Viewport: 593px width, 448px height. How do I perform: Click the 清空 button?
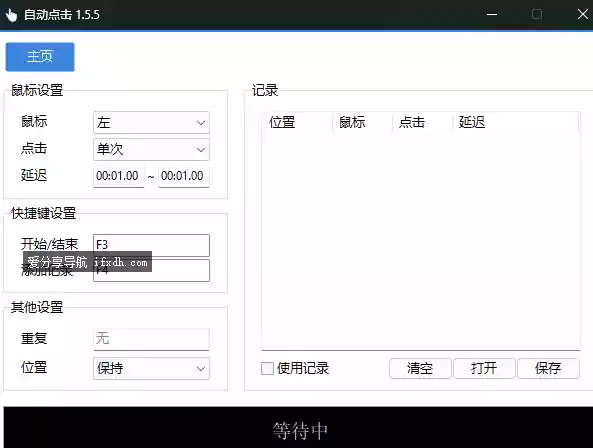420,368
